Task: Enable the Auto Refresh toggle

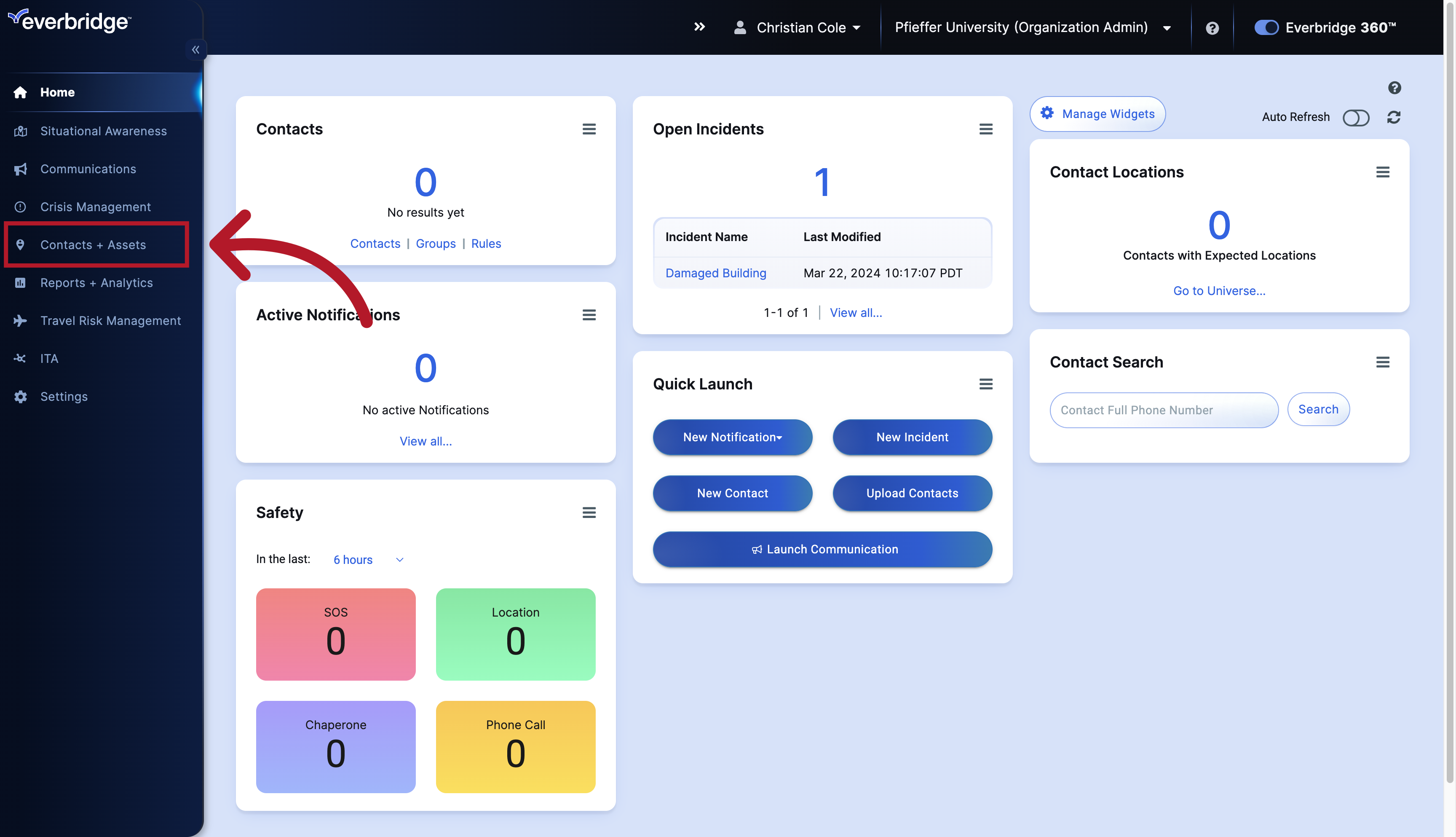Action: 1357,117
